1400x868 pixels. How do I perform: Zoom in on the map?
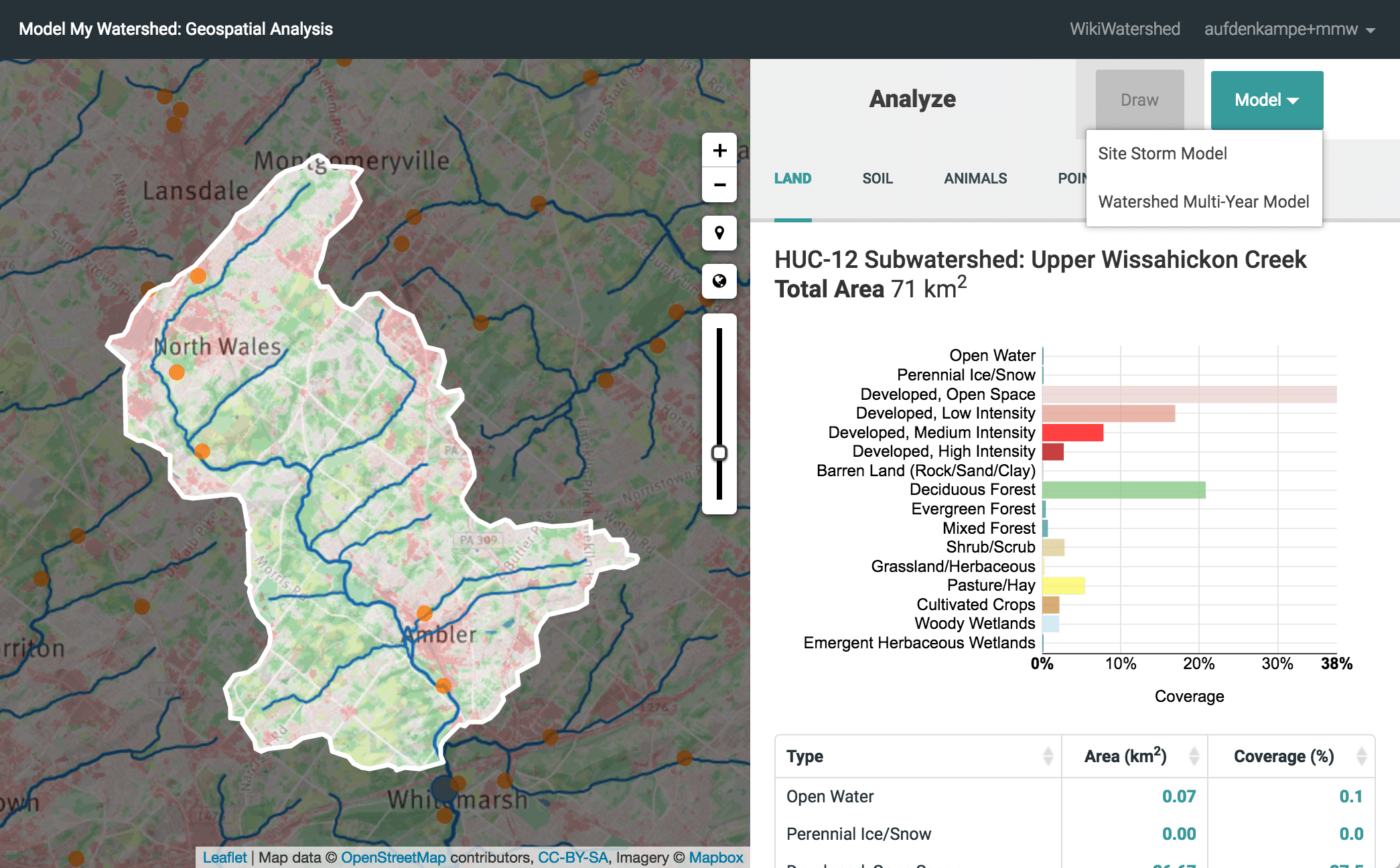719,150
